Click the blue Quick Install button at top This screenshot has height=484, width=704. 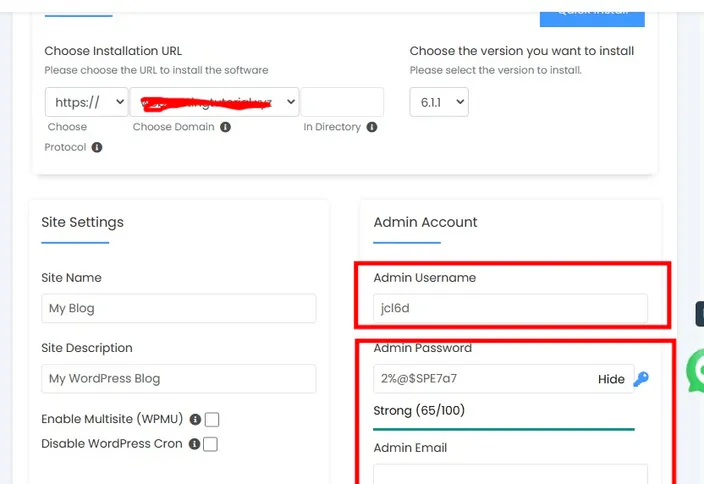[x=592, y=18]
